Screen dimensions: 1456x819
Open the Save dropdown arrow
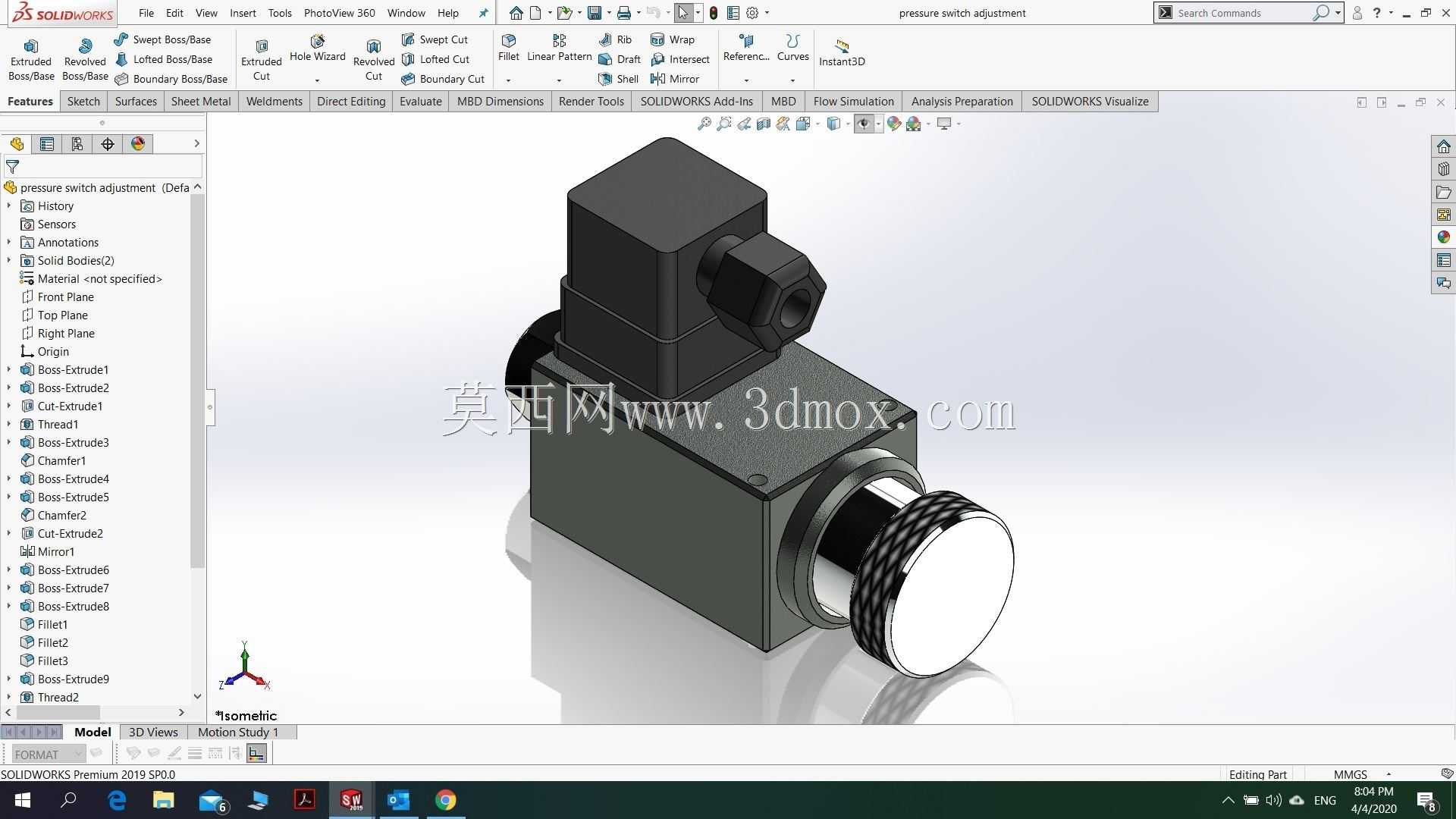coord(609,13)
